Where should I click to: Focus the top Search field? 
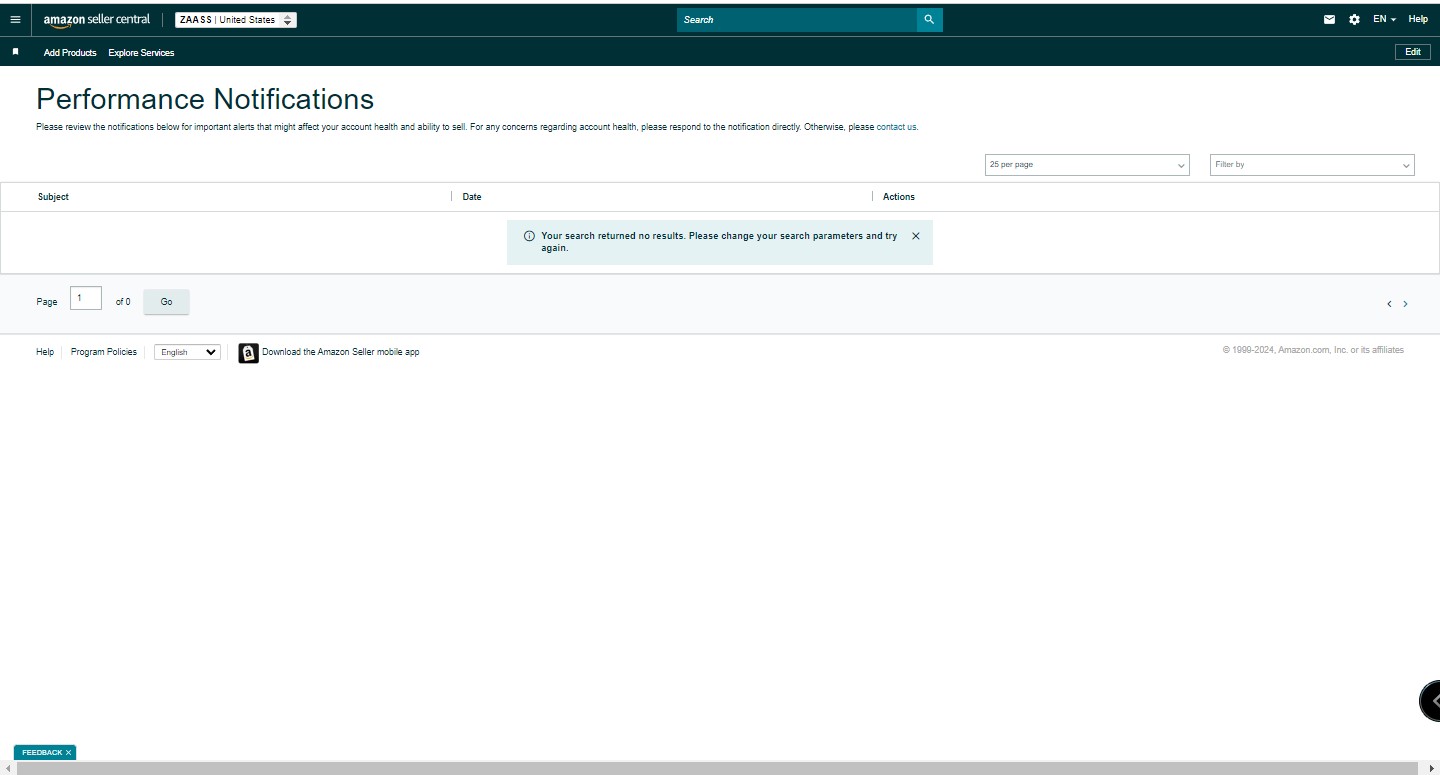[797, 20]
